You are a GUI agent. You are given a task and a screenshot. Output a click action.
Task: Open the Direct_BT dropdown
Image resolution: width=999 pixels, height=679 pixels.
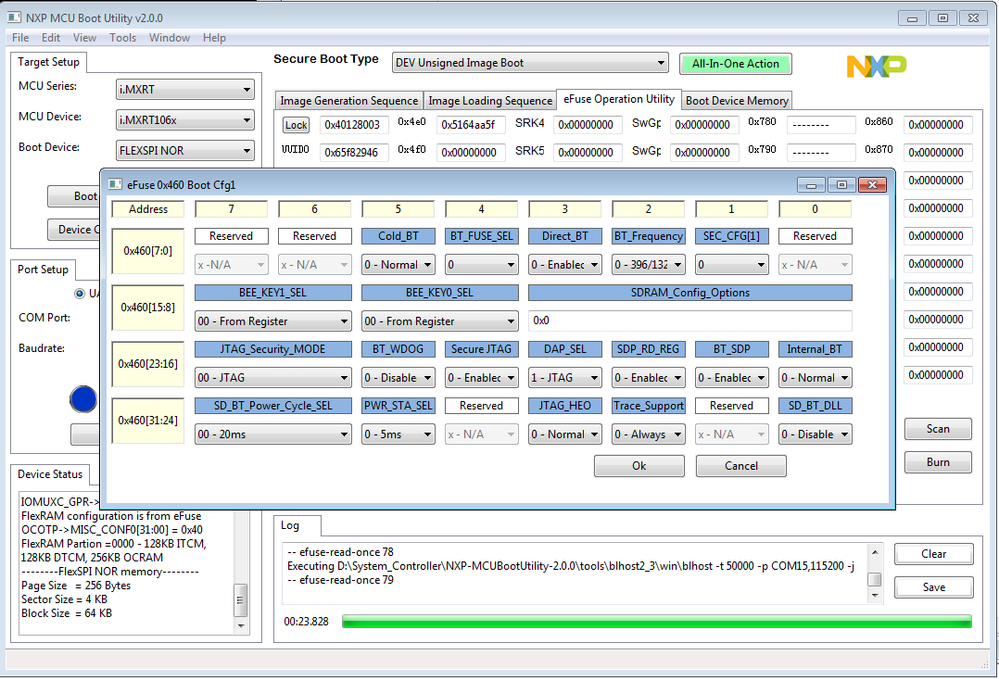coord(564,264)
